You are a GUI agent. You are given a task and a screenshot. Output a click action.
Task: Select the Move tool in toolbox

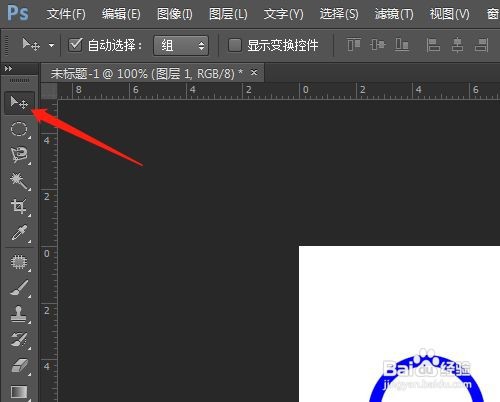(x=19, y=103)
